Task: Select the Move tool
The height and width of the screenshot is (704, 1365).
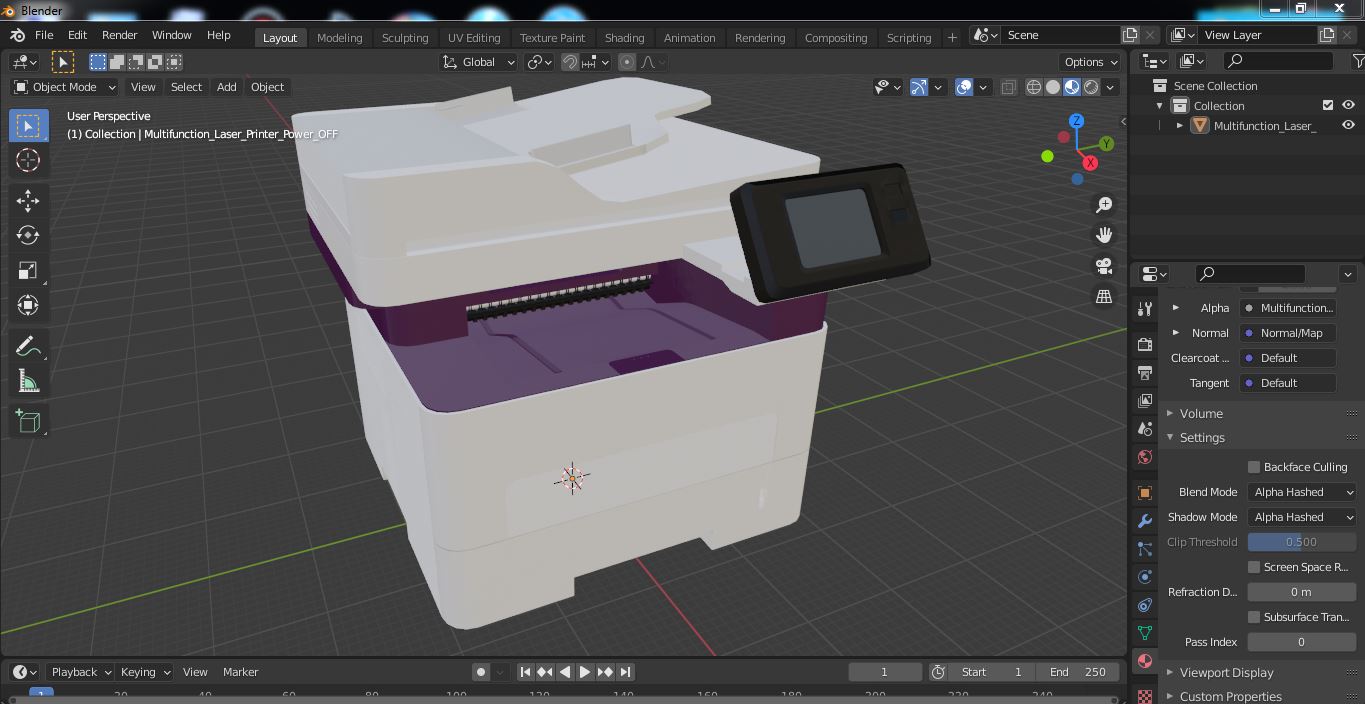Action: click(28, 201)
